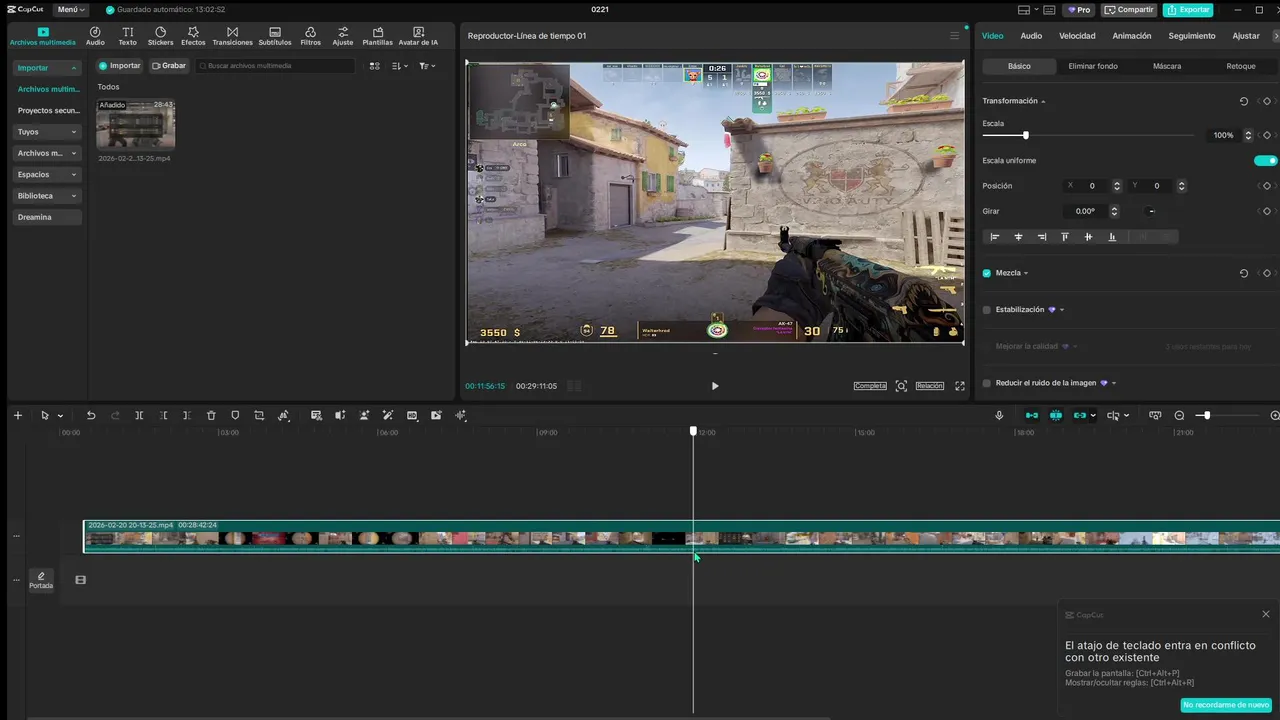Select the Retoque sub-tab
Screen dimensions: 1280x720
(1241, 66)
